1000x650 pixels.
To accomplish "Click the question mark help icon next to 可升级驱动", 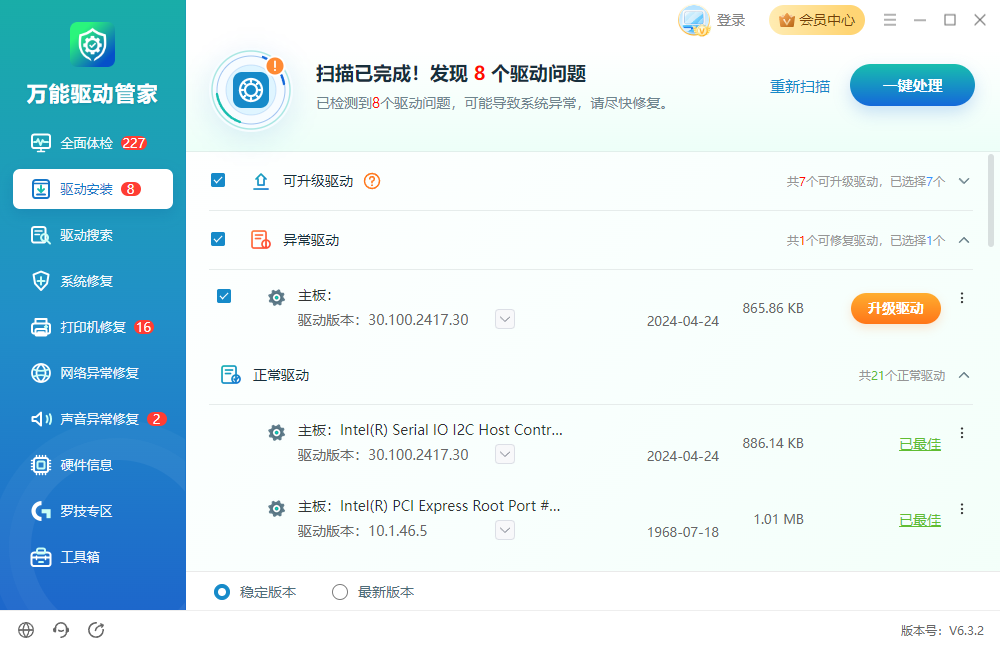I will click(372, 181).
